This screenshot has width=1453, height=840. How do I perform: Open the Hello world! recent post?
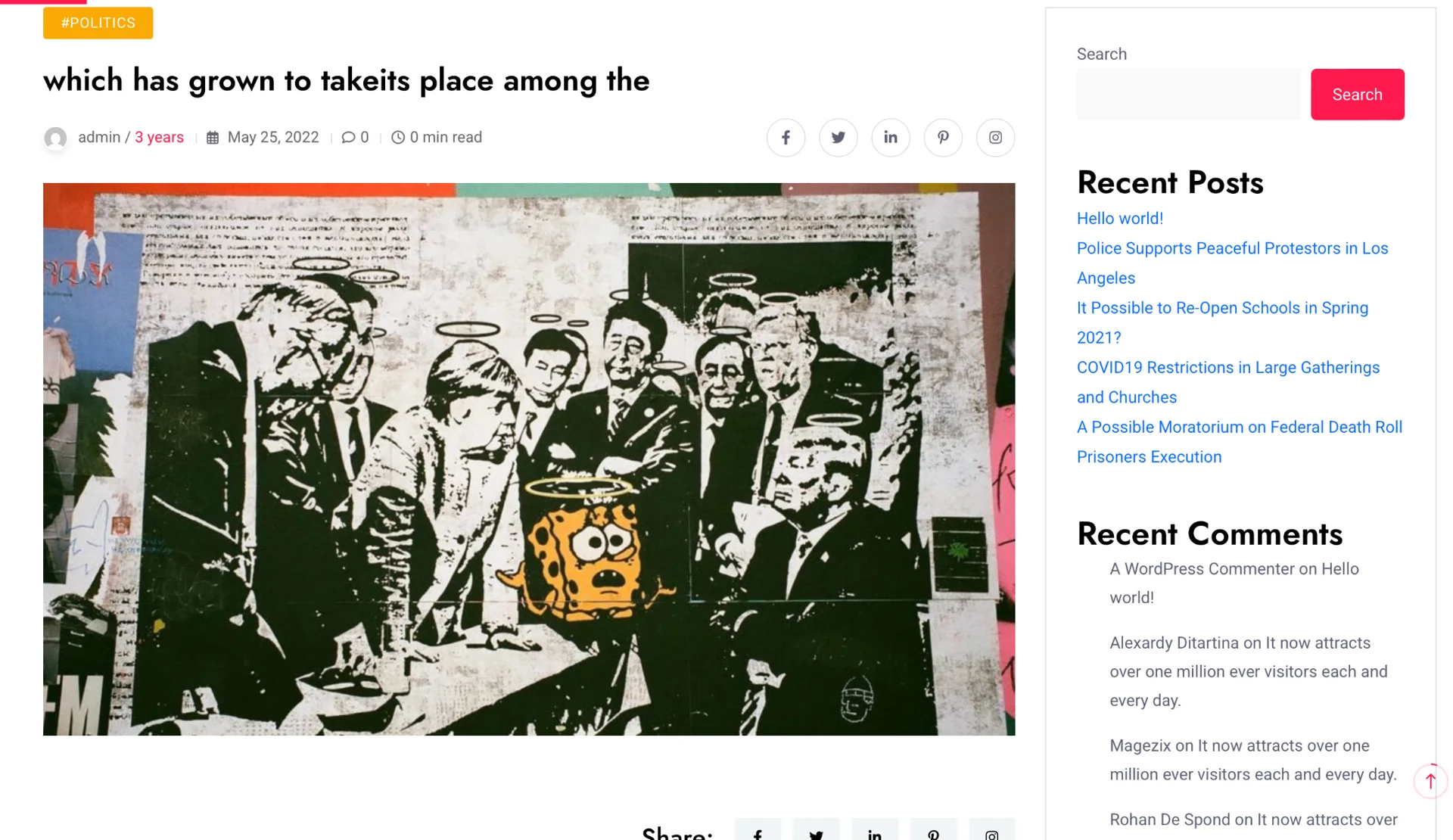tap(1119, 219)
